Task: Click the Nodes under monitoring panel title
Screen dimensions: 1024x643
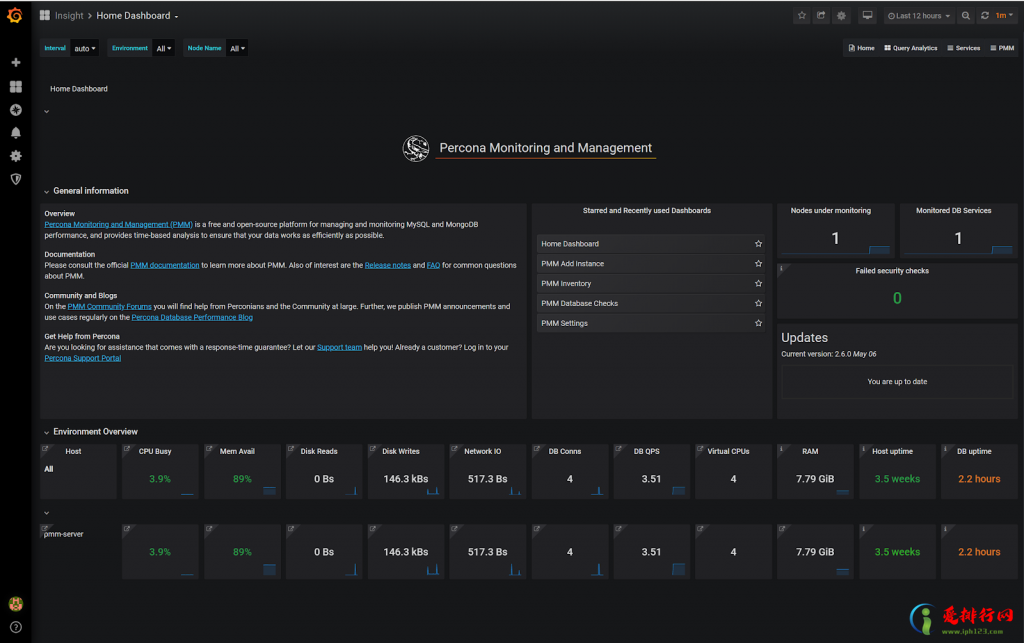Action: 831,211
